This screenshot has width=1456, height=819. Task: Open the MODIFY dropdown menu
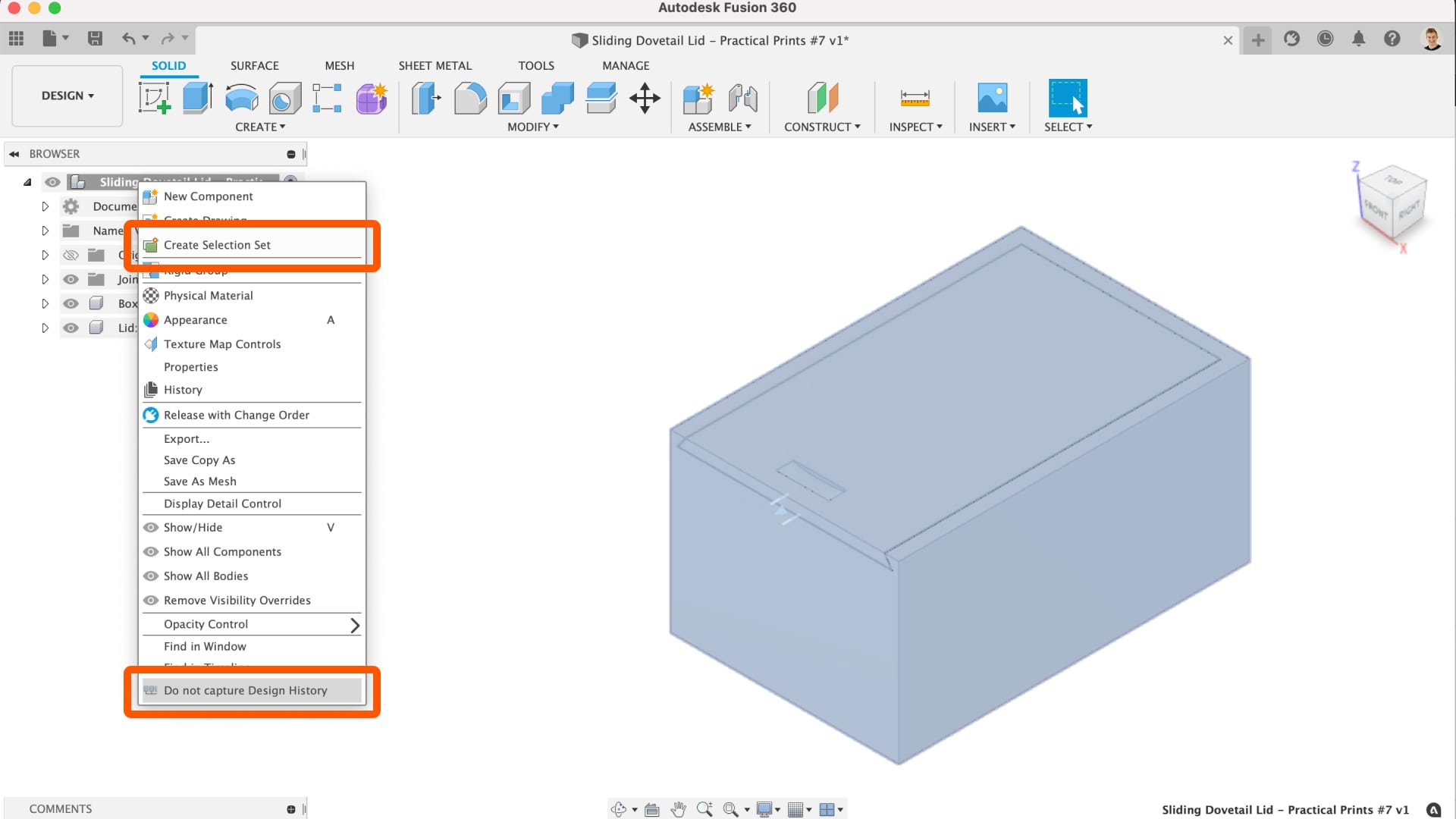coord(533,127)
